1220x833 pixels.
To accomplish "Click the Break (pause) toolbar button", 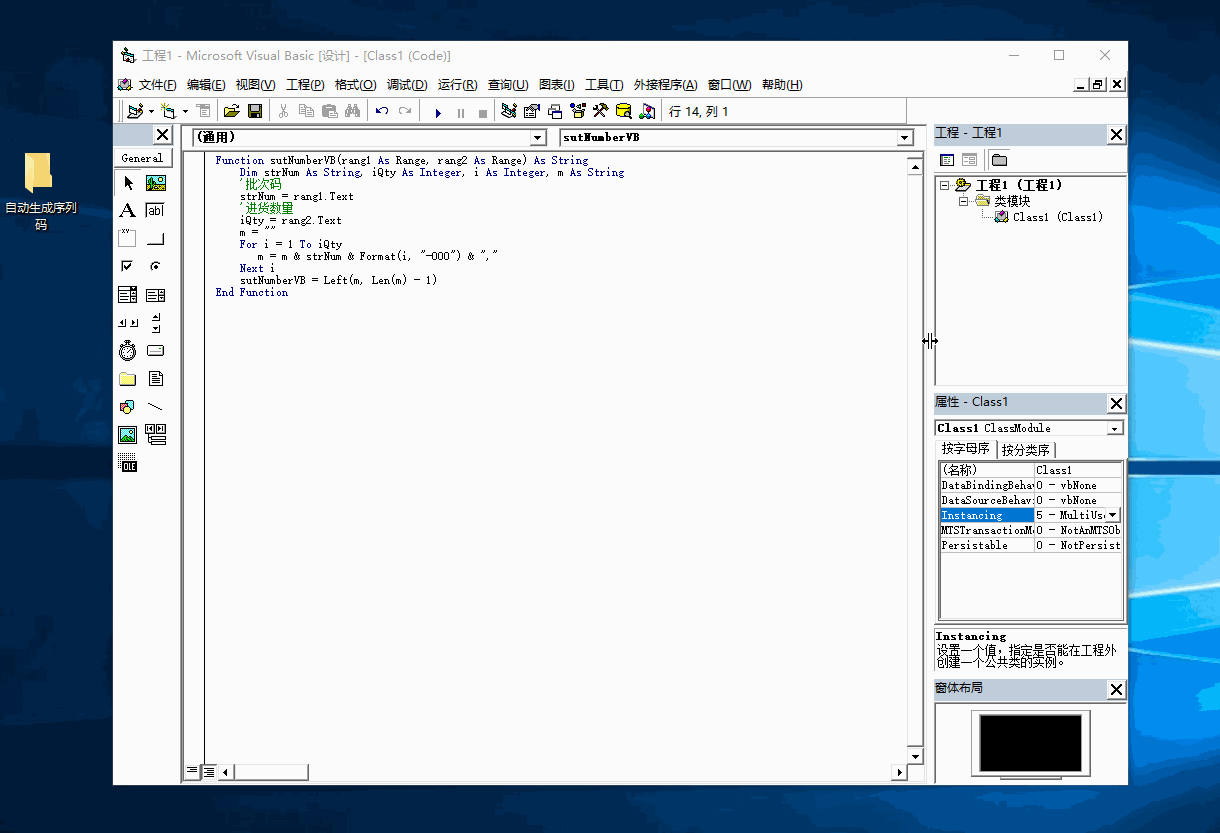I will pyautogui.click(x=460, y=112).
